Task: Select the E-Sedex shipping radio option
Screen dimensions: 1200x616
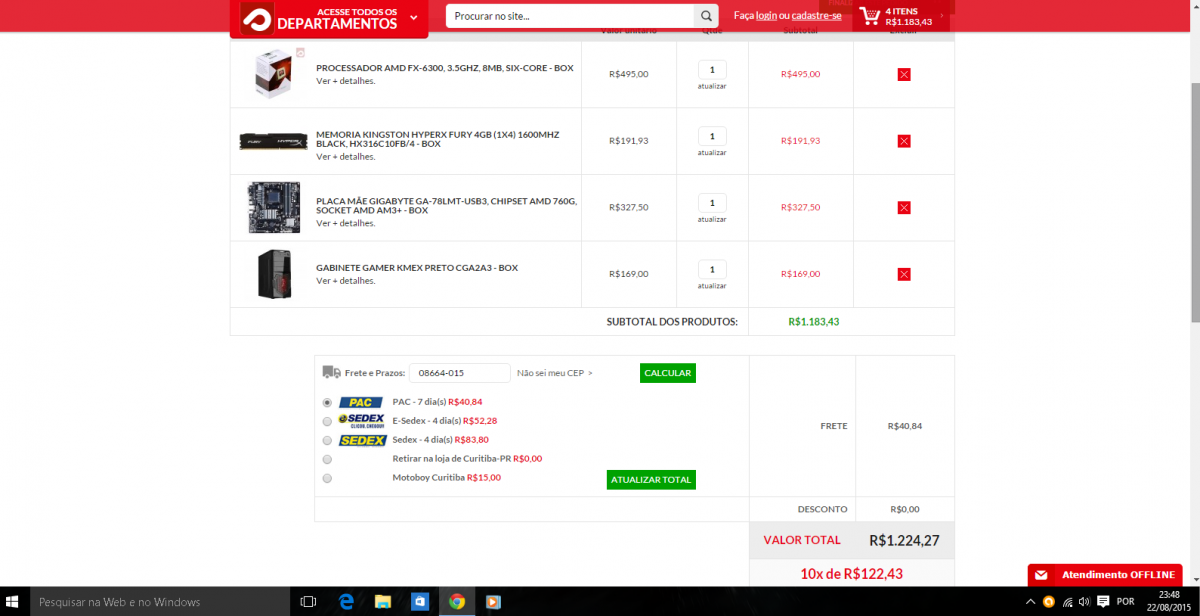Action: click(327, 421)
